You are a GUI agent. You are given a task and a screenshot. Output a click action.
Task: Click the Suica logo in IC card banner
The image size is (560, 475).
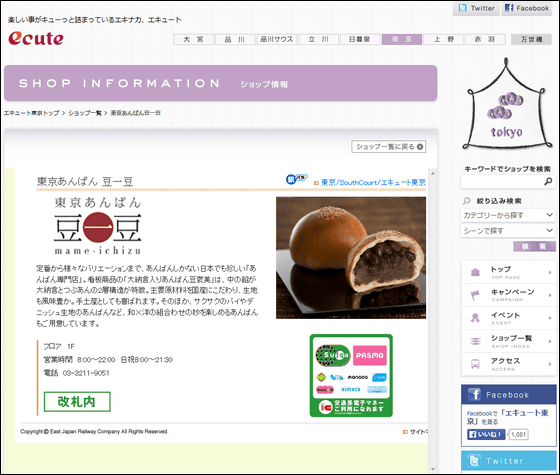[x=333, y=355]
